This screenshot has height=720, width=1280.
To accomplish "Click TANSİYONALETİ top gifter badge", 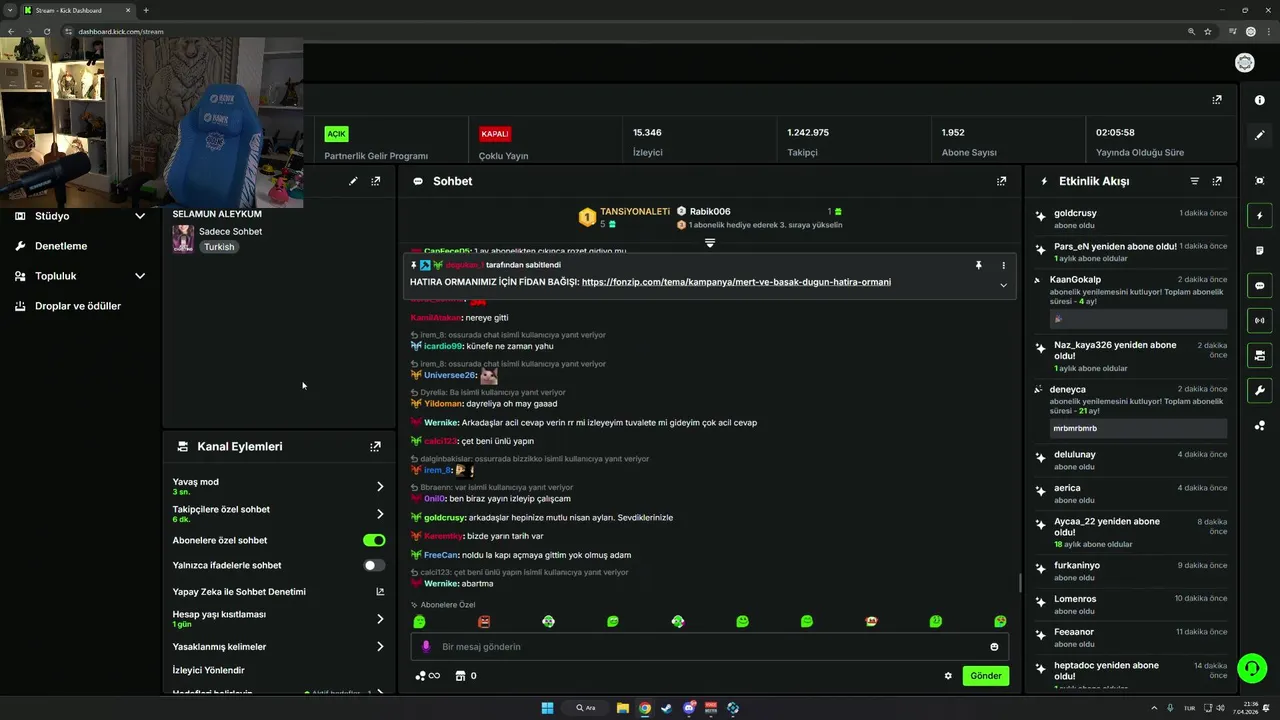I will tap(626, 217).
